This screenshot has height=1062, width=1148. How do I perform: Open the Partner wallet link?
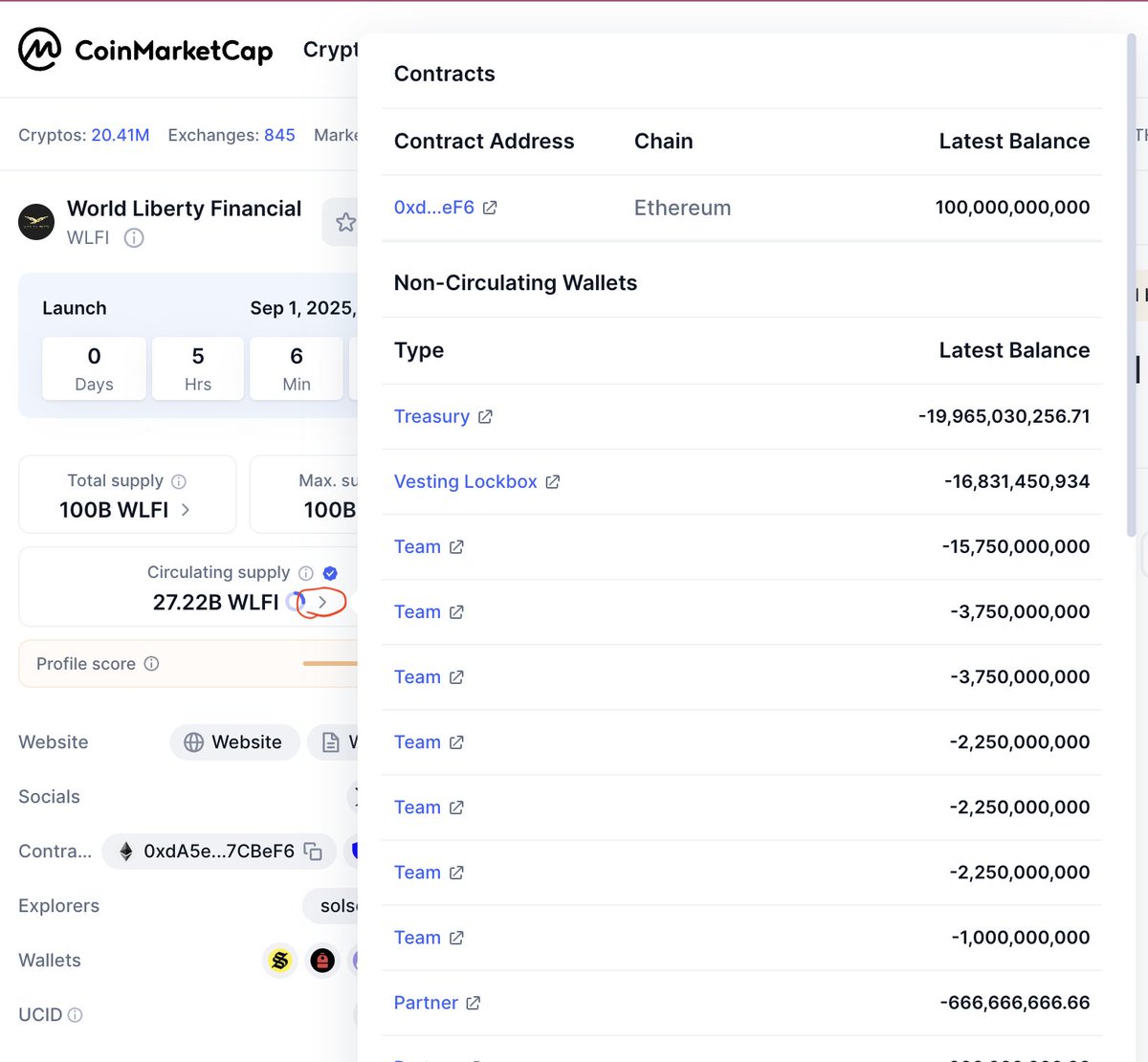click(426, 1003)
